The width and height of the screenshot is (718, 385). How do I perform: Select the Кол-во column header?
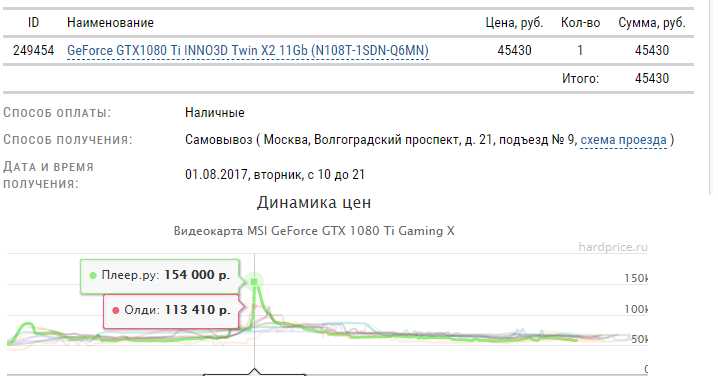pos(580,22)
